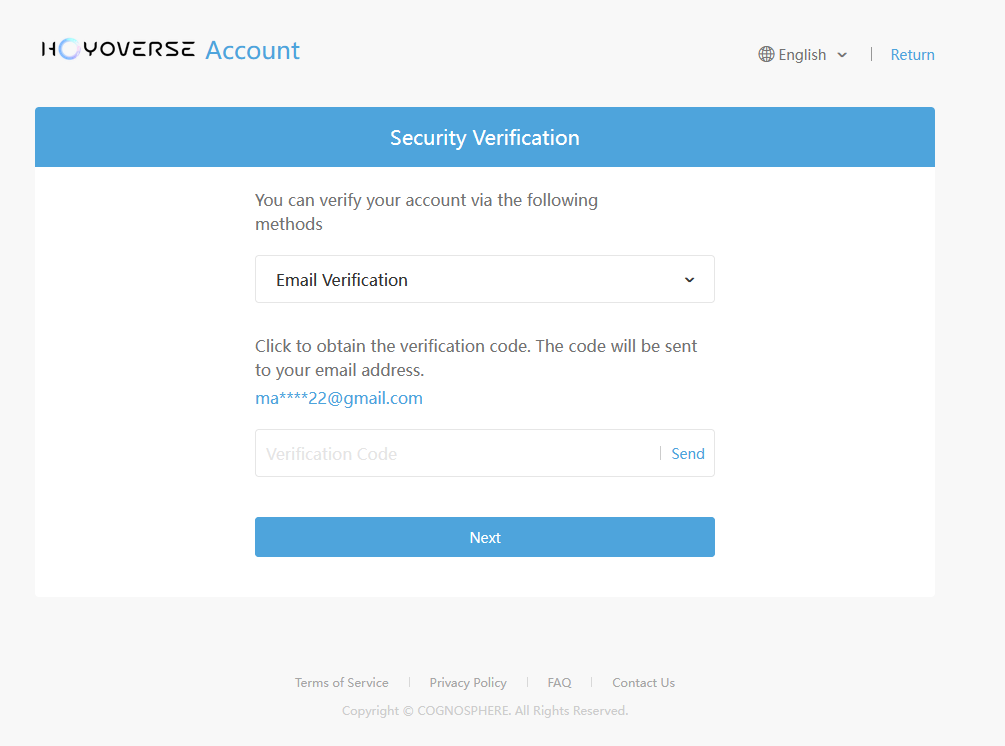Click the Account title beside the logo

[x=252, y=50]
